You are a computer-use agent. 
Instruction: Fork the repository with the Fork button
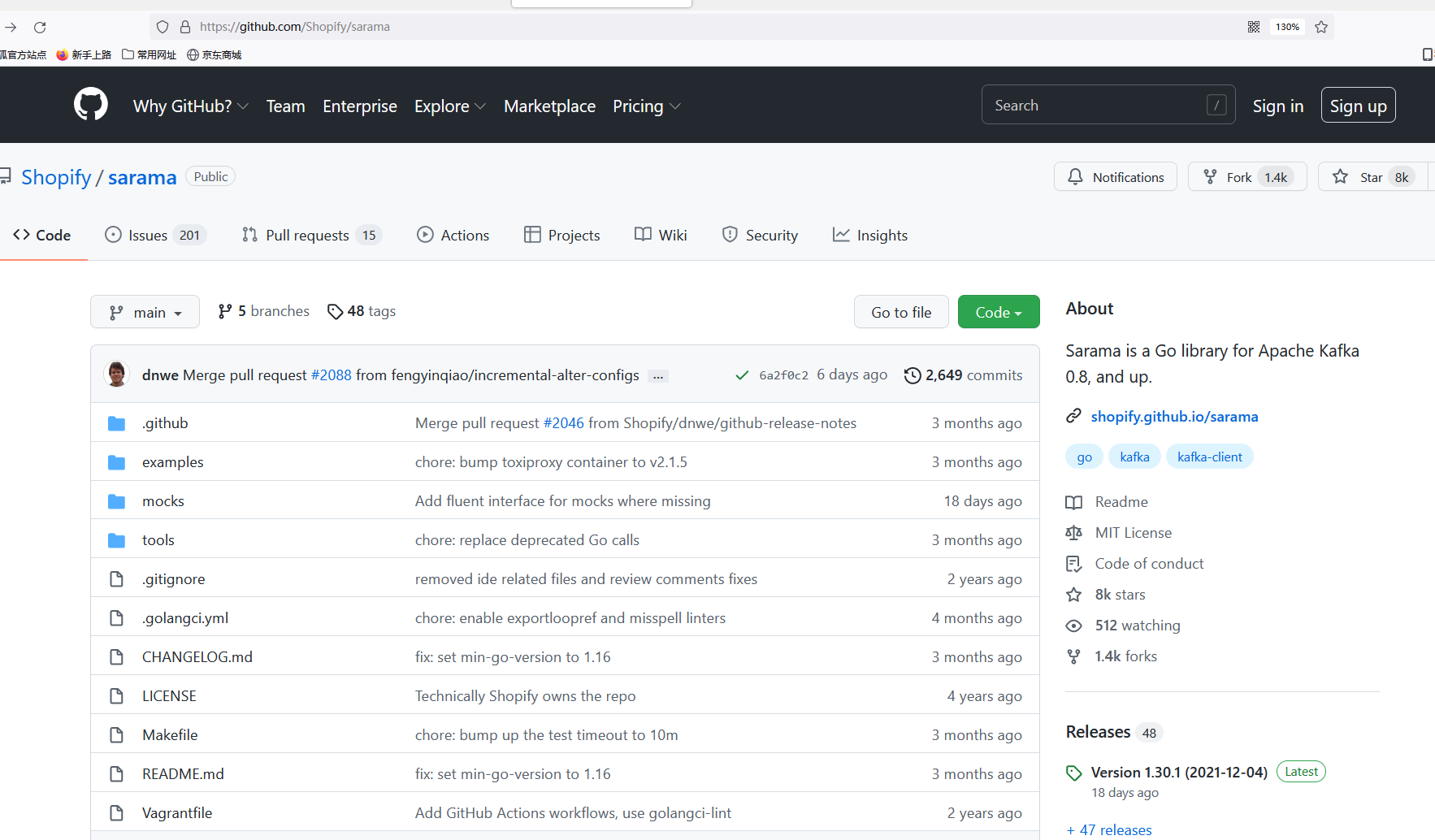coord(1247,176)
